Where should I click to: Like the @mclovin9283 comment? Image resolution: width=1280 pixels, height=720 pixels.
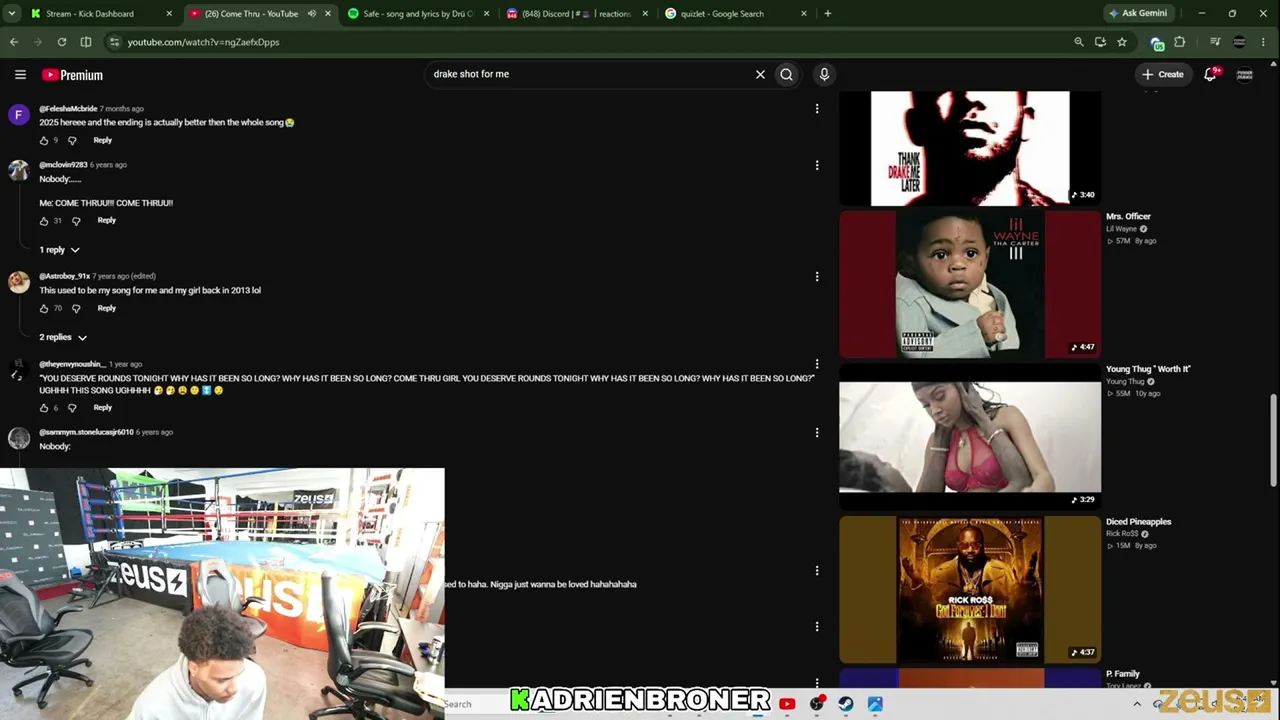pos(44,221)
